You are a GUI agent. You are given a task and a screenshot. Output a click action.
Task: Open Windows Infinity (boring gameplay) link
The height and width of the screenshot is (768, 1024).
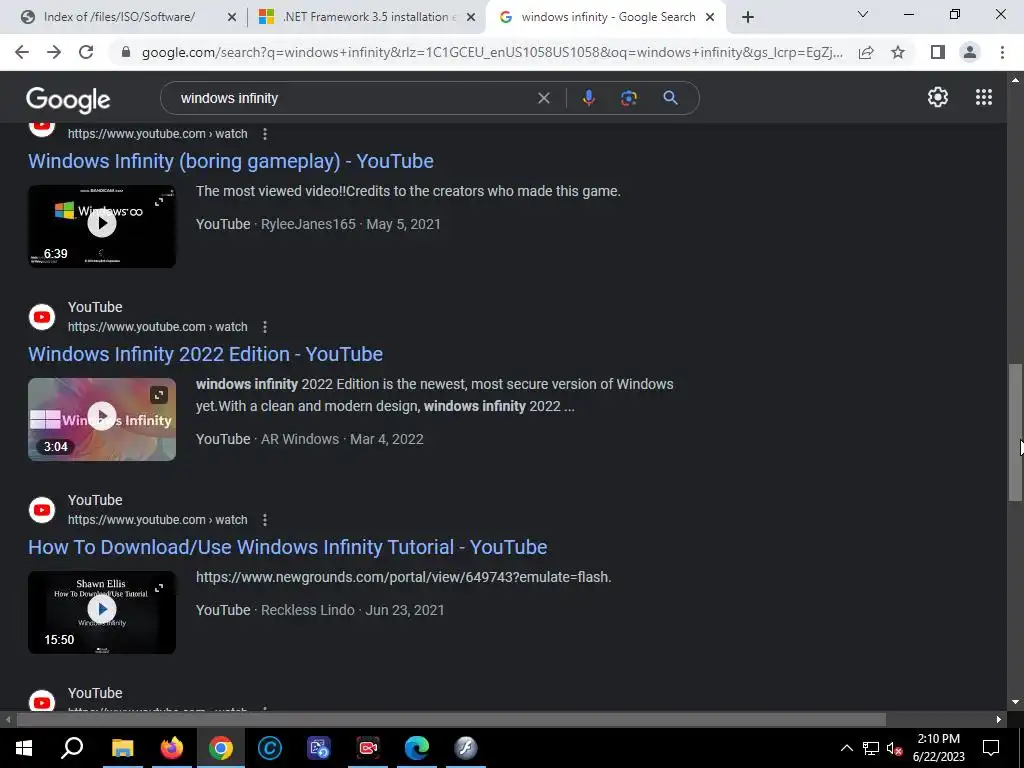pyautogui.click(x=231, y=161)
